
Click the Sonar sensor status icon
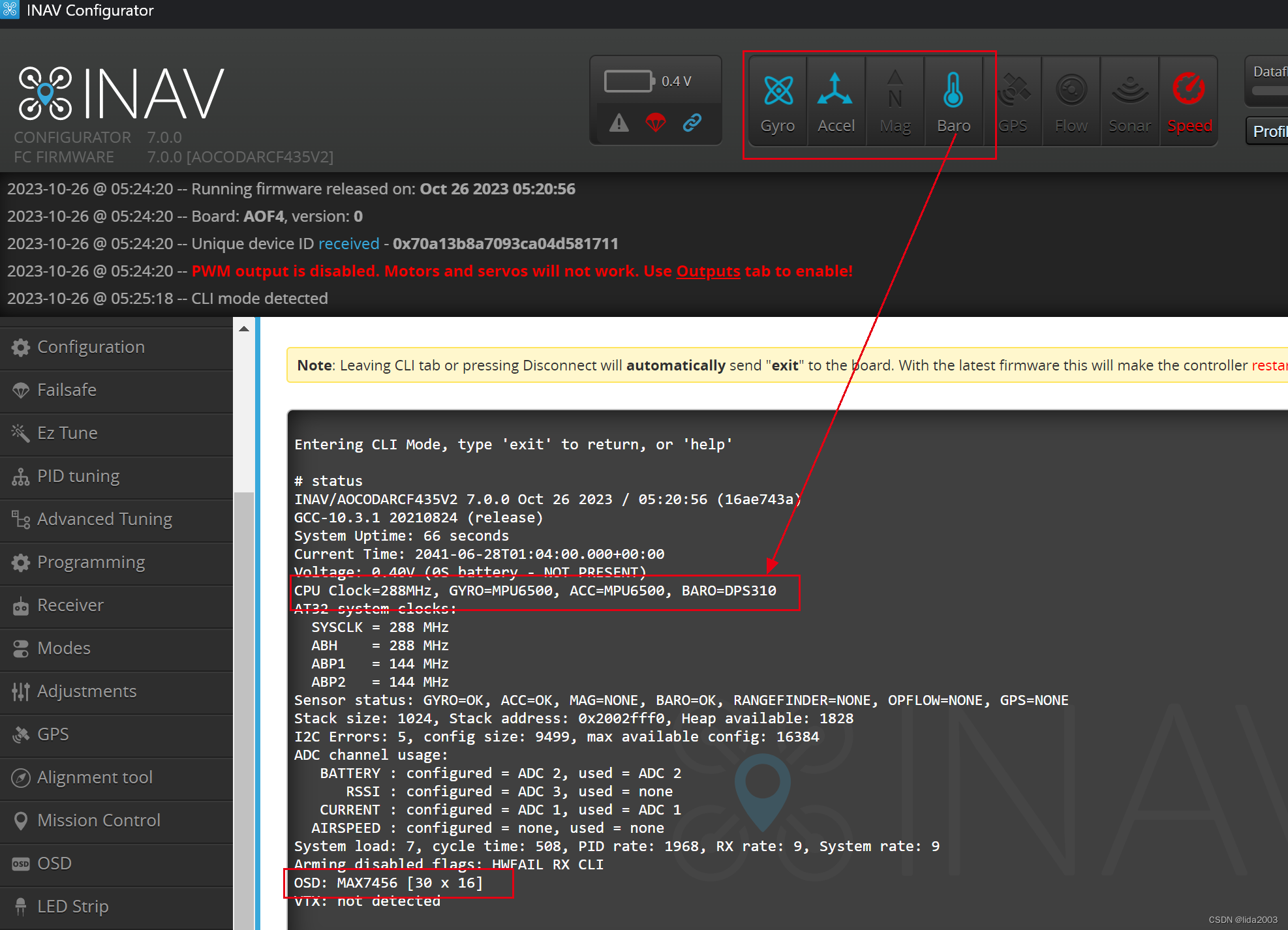pos(1129,101)
